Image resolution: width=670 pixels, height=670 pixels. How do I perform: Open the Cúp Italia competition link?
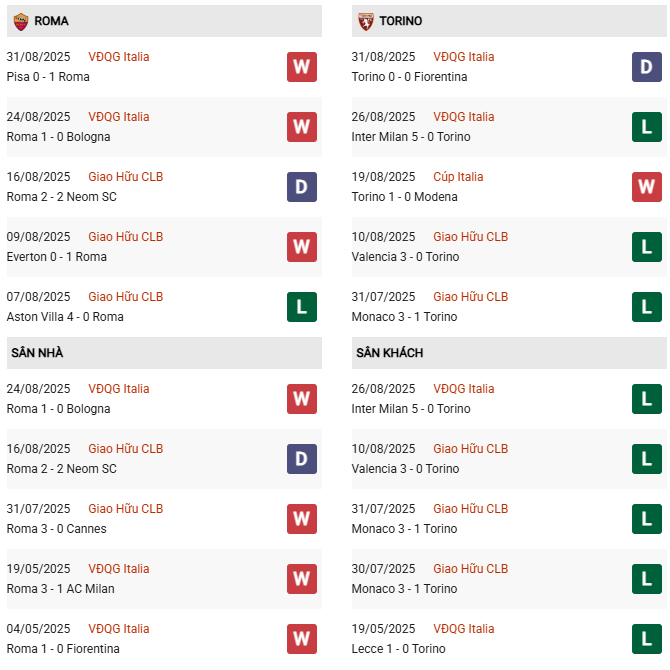[x=458, y=177]
